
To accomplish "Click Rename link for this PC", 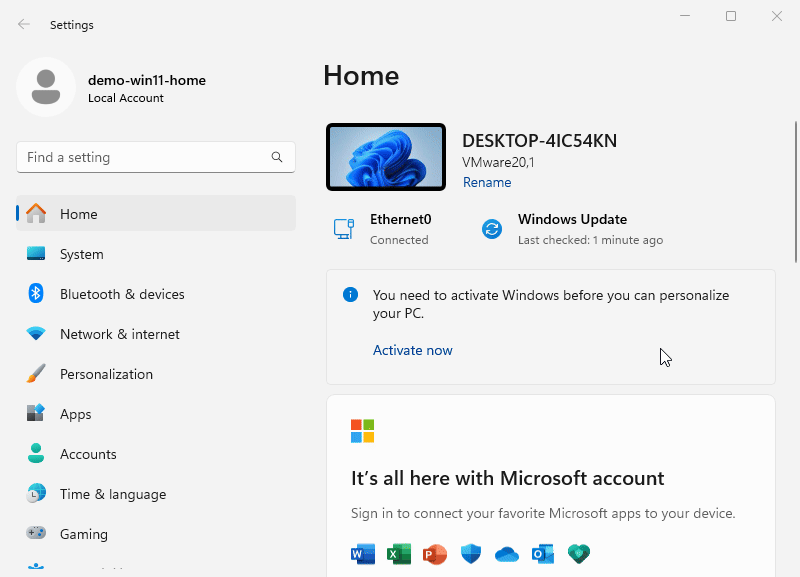I will [487, 182].
